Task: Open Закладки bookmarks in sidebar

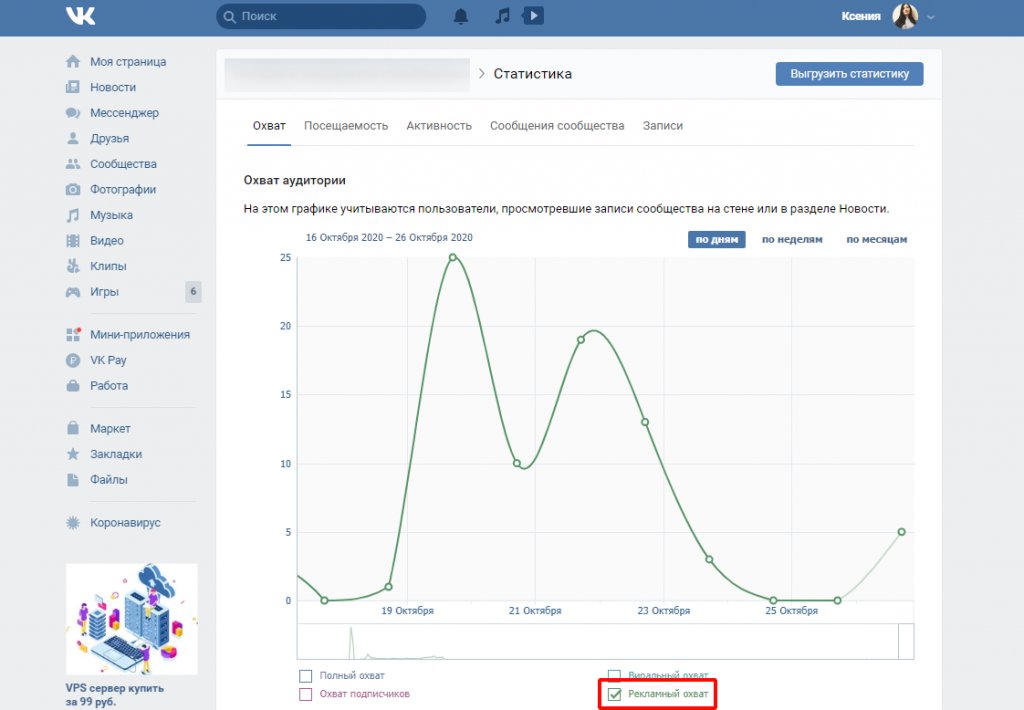Action: point(116,454)
